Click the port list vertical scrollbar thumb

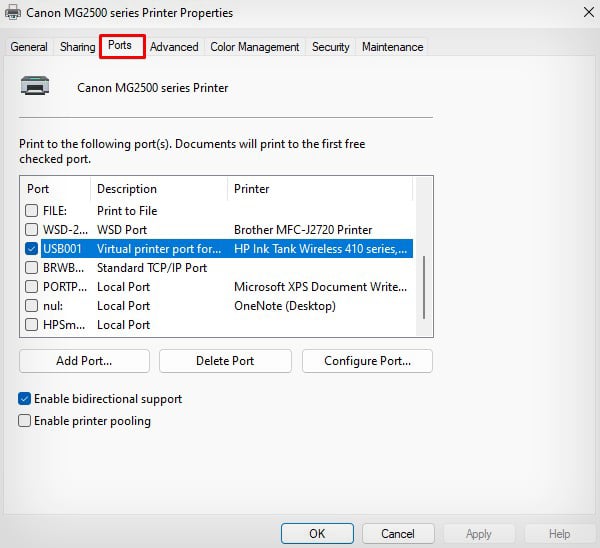point(424,287)
